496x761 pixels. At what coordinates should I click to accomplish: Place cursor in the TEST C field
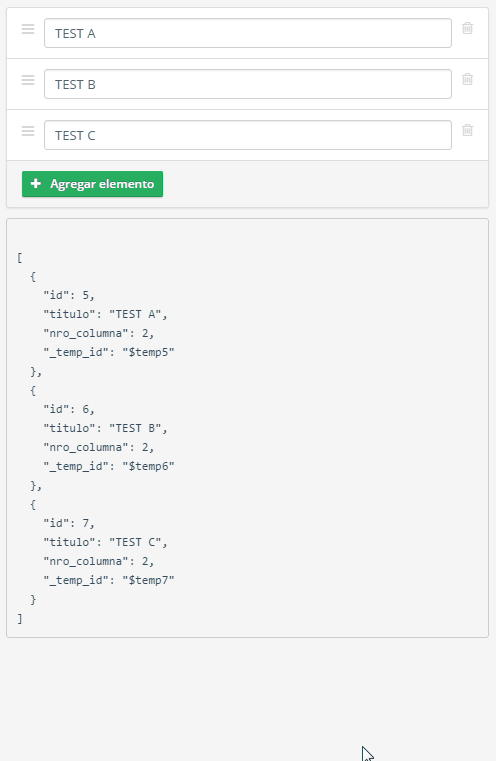coord(248,135)
